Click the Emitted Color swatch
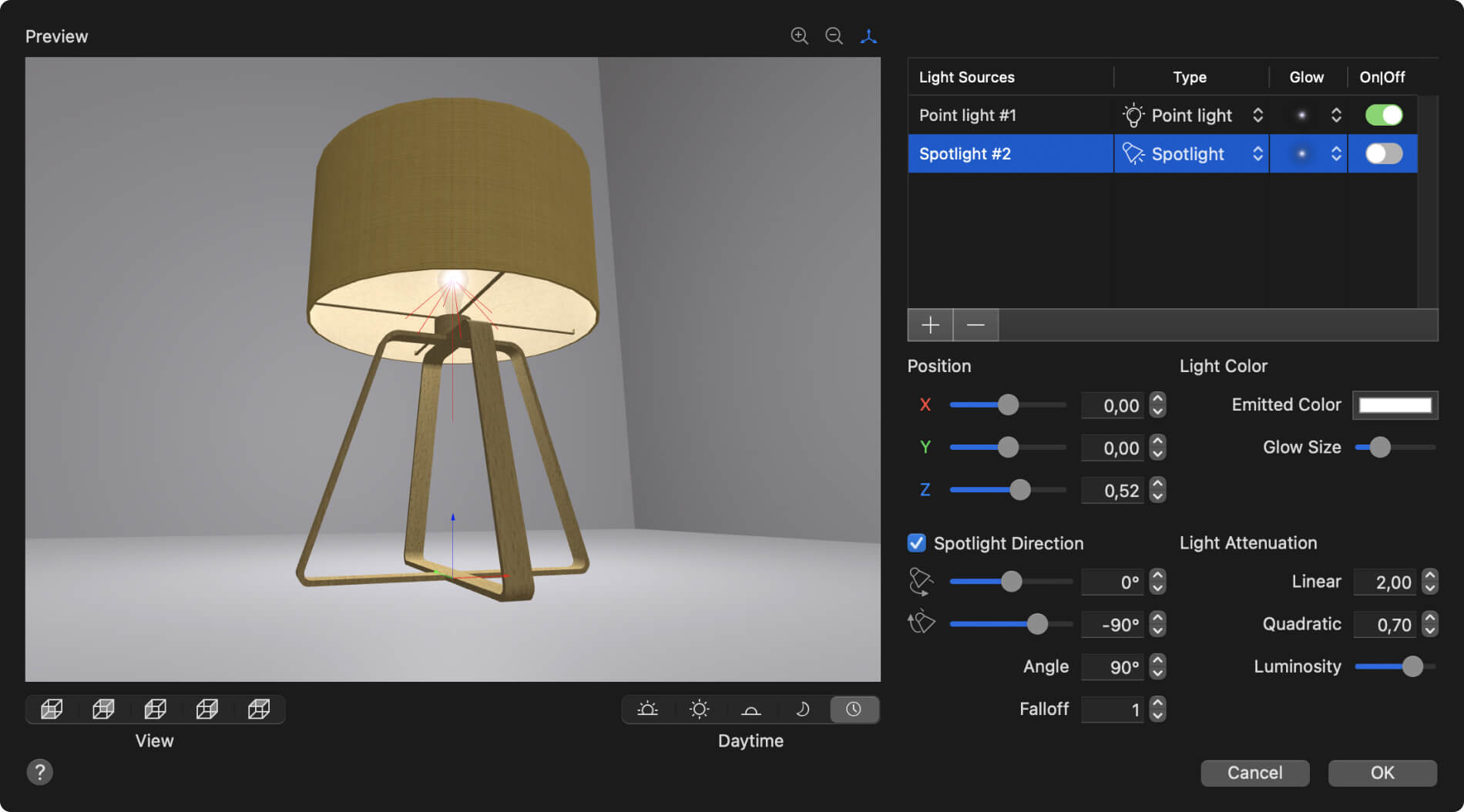1464x812 pixels. pos(1395,404)
